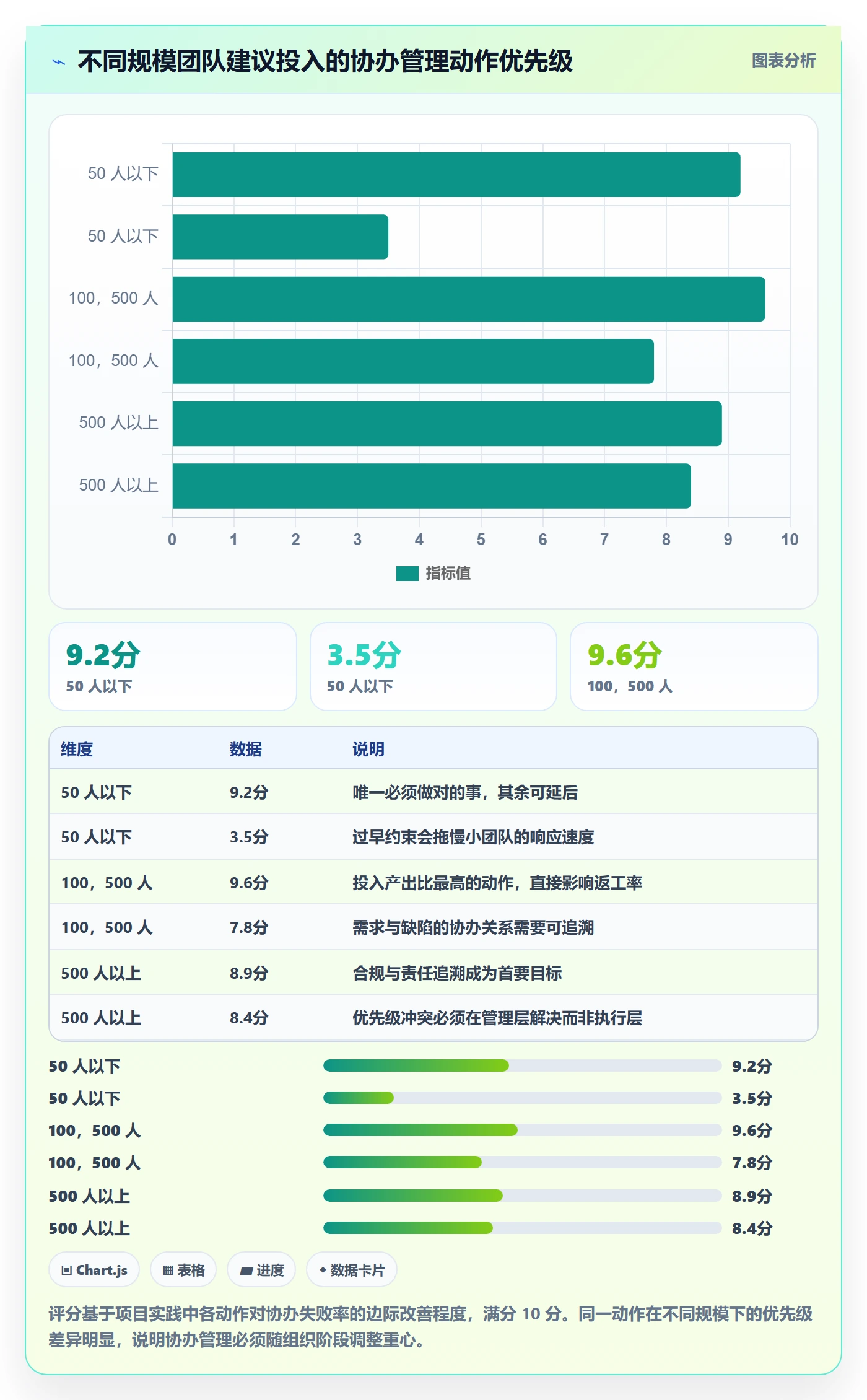The width and height of the screenshot is (867, 1400).
Task: Click the progress bar labeled 8.9分
Action: click(x=523, y=1196)
